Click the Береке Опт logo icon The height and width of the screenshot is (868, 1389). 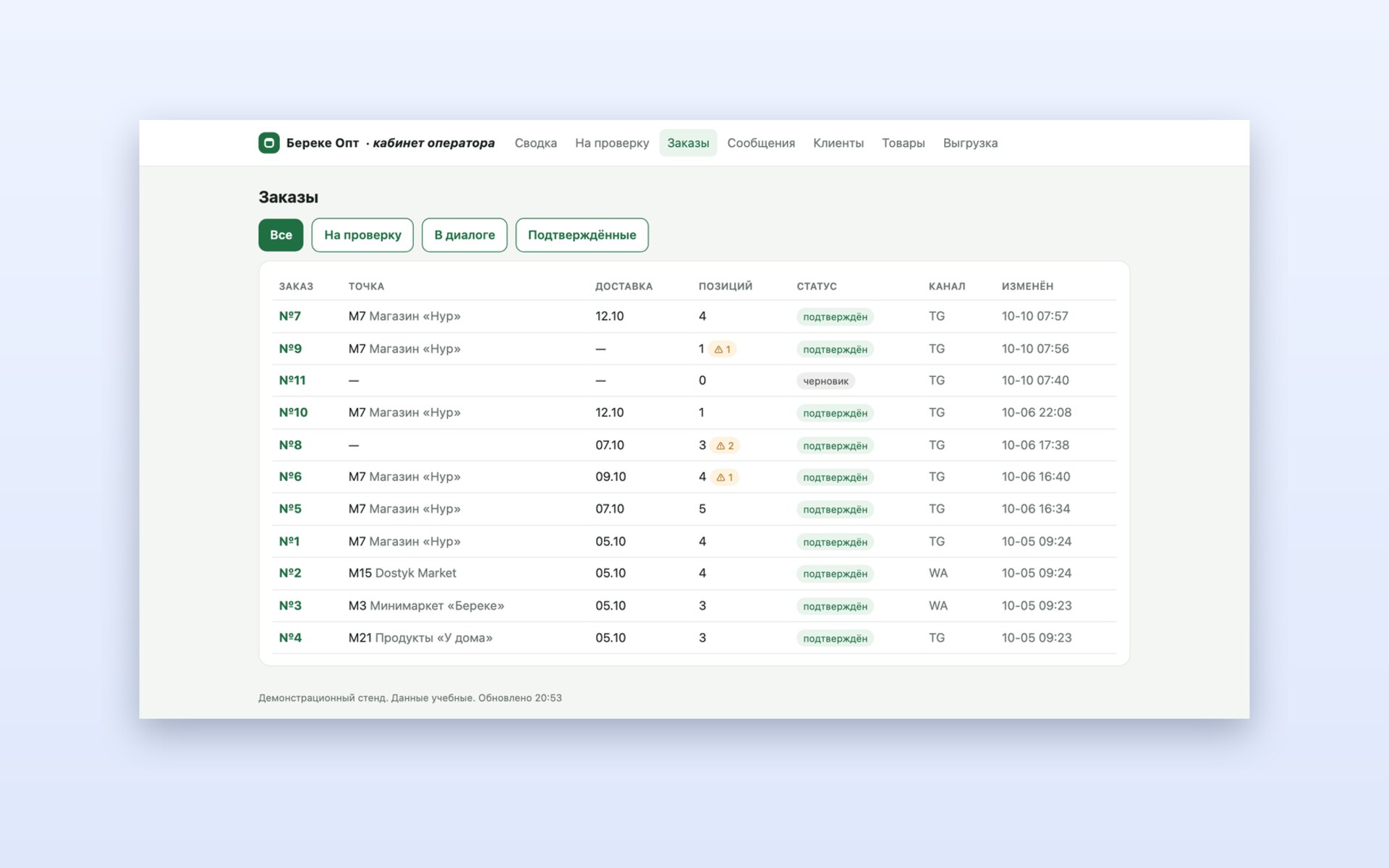click(x=269, y=142)
